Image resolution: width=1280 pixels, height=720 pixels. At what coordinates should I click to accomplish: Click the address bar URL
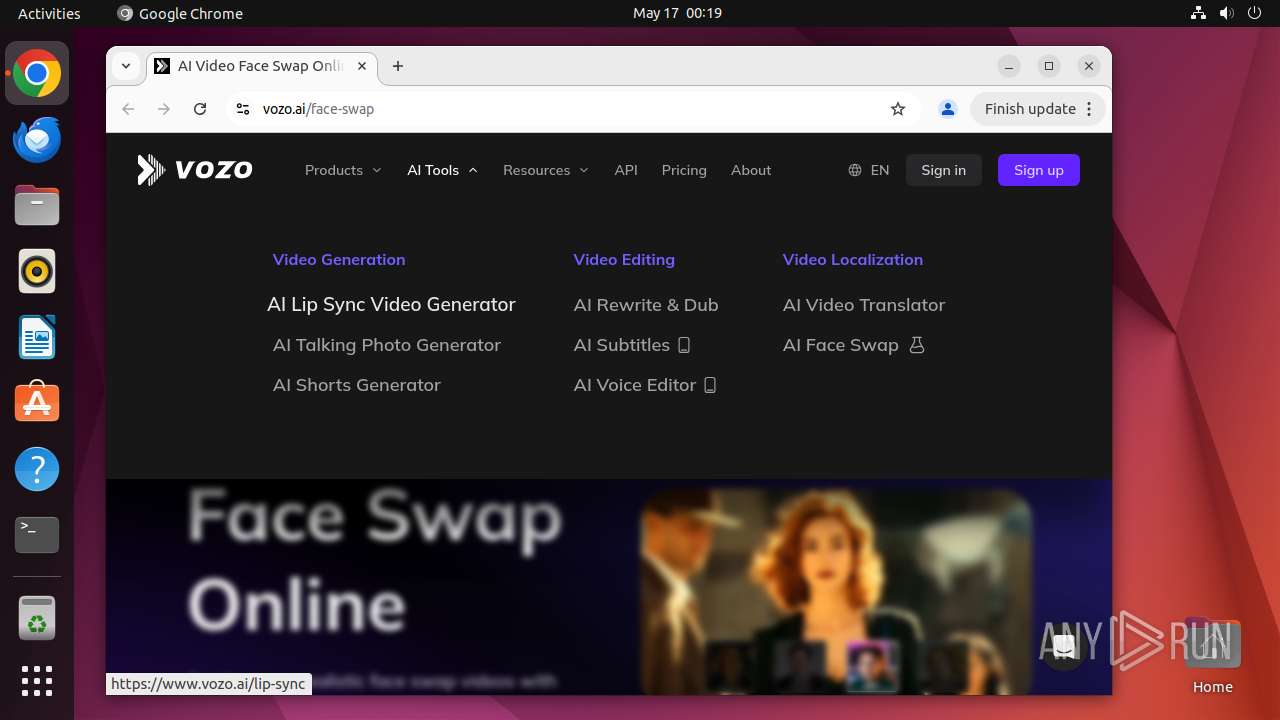tap(318, 109)
